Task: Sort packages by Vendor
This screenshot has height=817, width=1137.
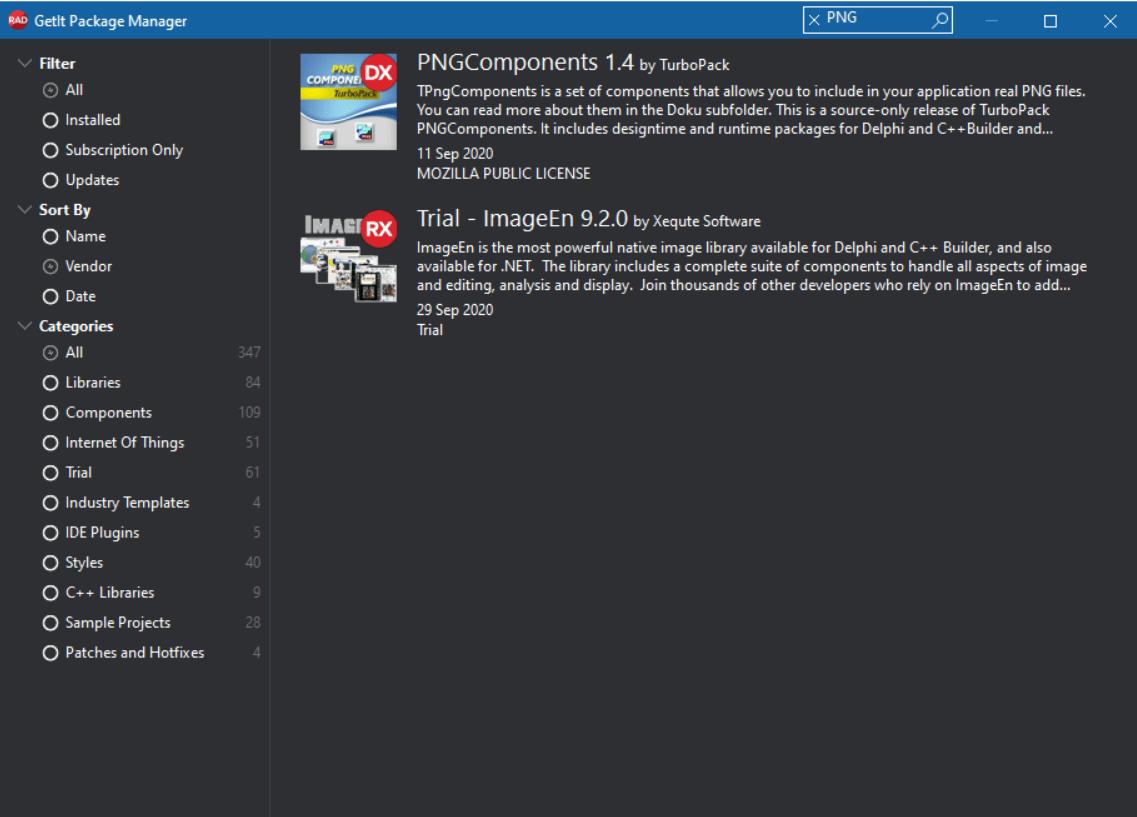Action: click(77, 266)
